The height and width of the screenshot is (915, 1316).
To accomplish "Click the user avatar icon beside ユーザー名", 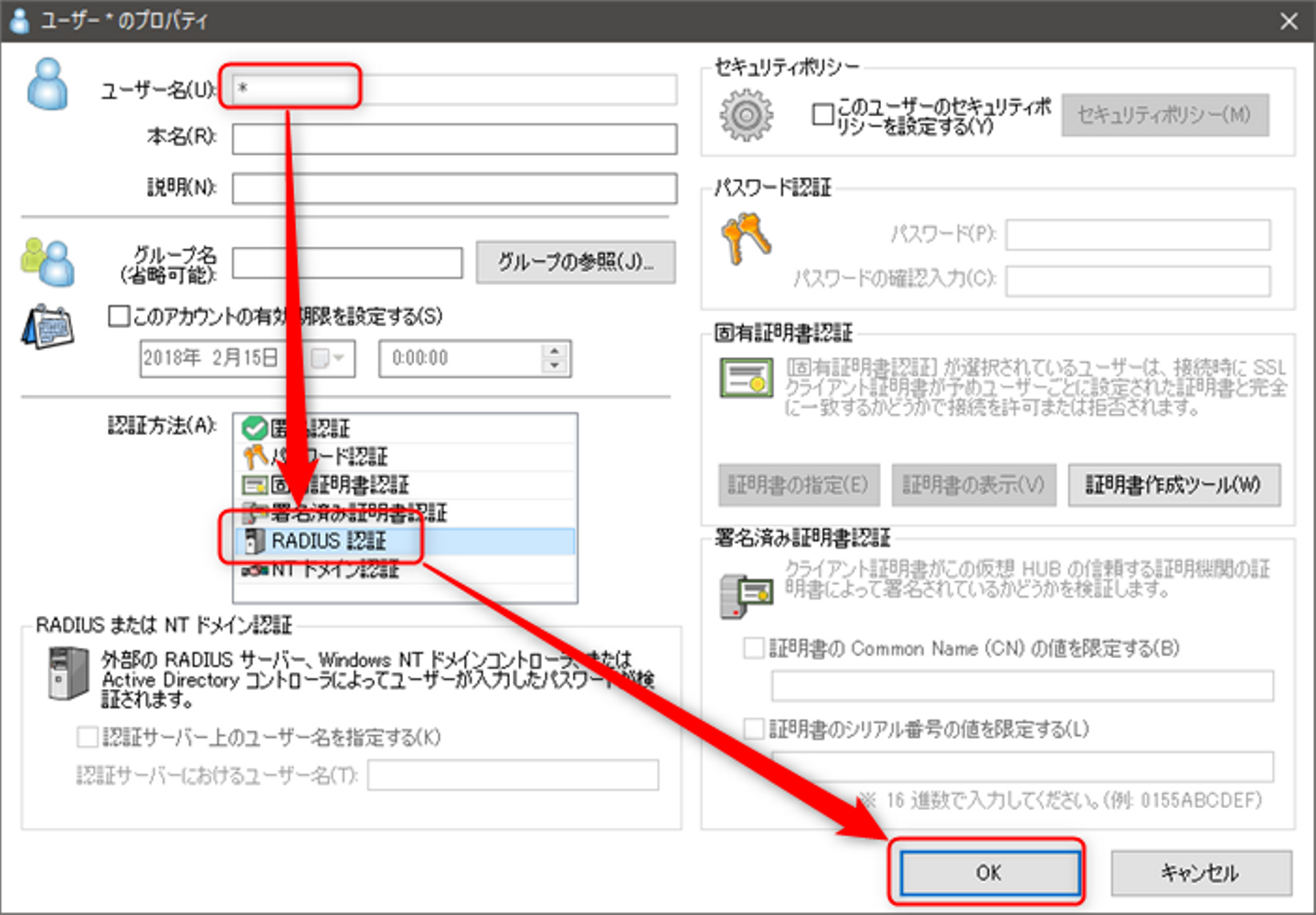I will (x=48, y=84).
